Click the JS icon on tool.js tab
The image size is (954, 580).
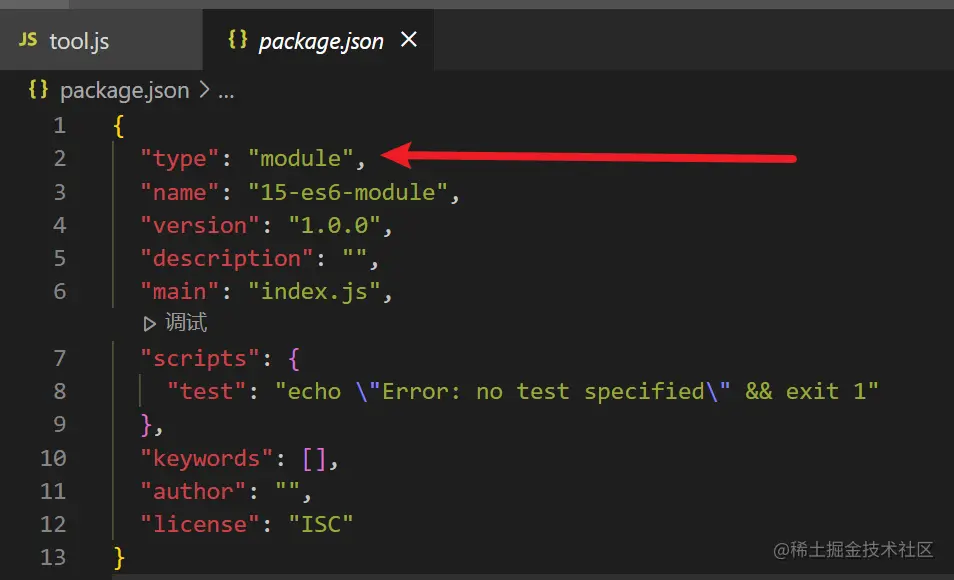[28, 41]
